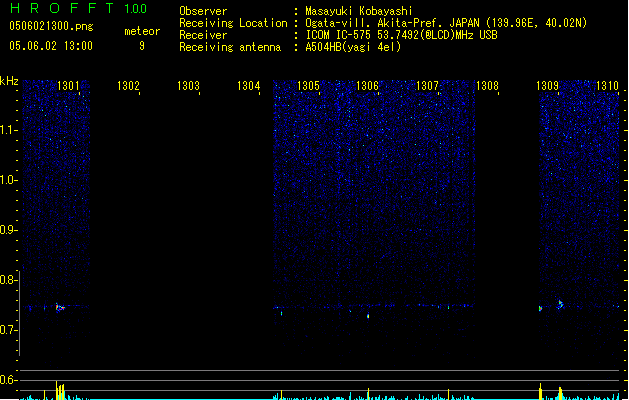This screenshot has width=629, height=400.
Task: Click observer name Masayuki Kobayashi
Action: (x=359, y=11)
